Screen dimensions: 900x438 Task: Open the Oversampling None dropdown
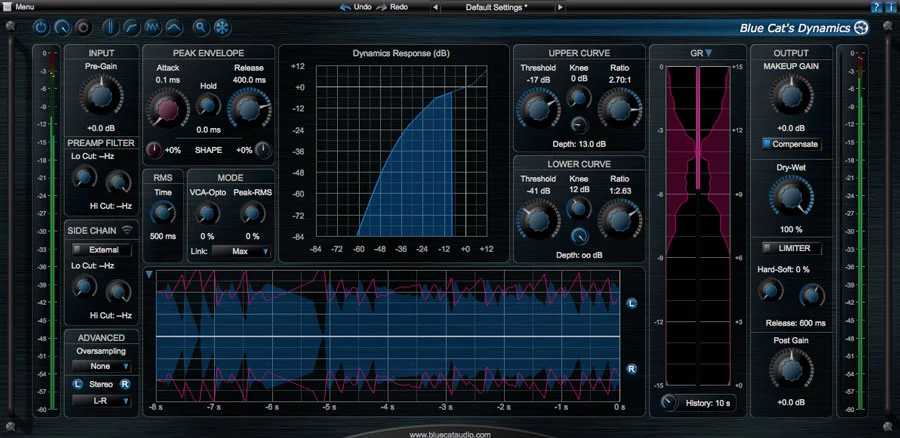(x=102, y=366)
